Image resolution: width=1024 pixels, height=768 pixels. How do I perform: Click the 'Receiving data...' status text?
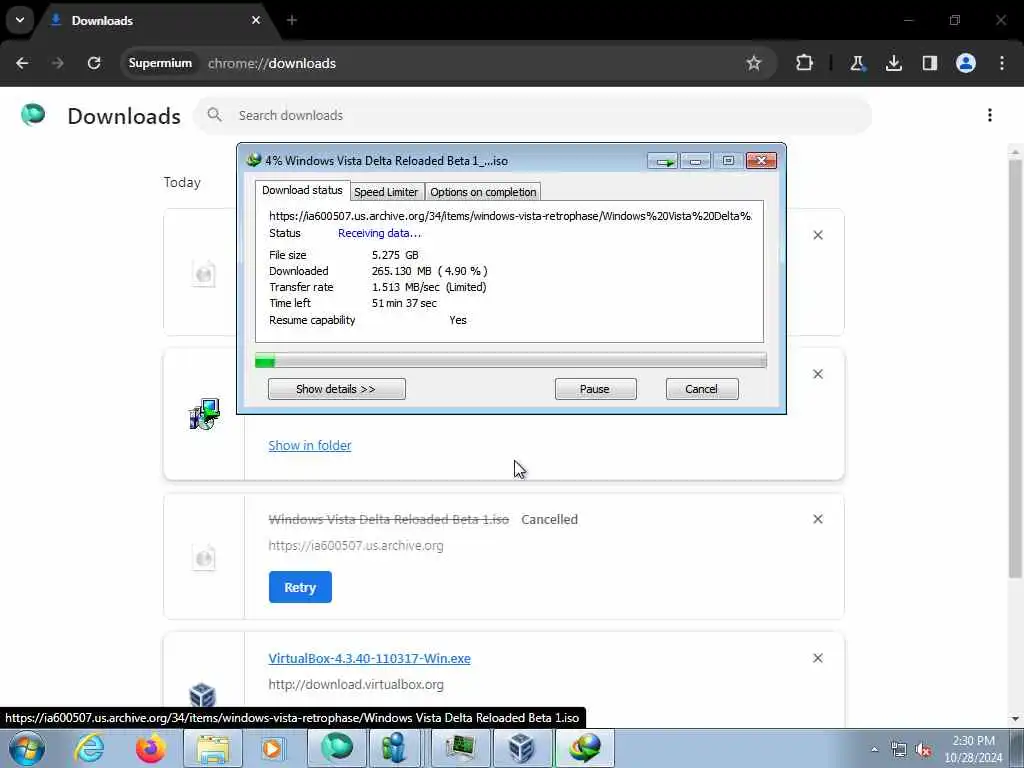379,233
